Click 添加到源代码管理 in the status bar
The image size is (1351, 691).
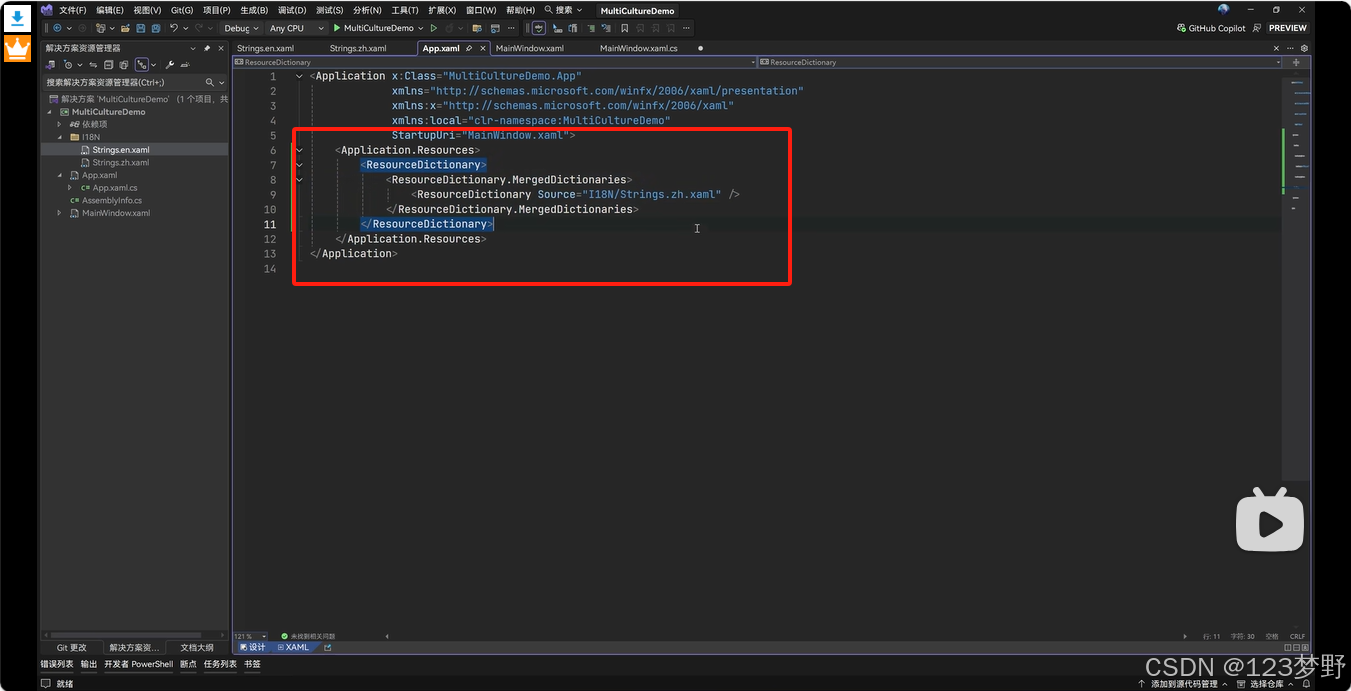coord(1185,682)
